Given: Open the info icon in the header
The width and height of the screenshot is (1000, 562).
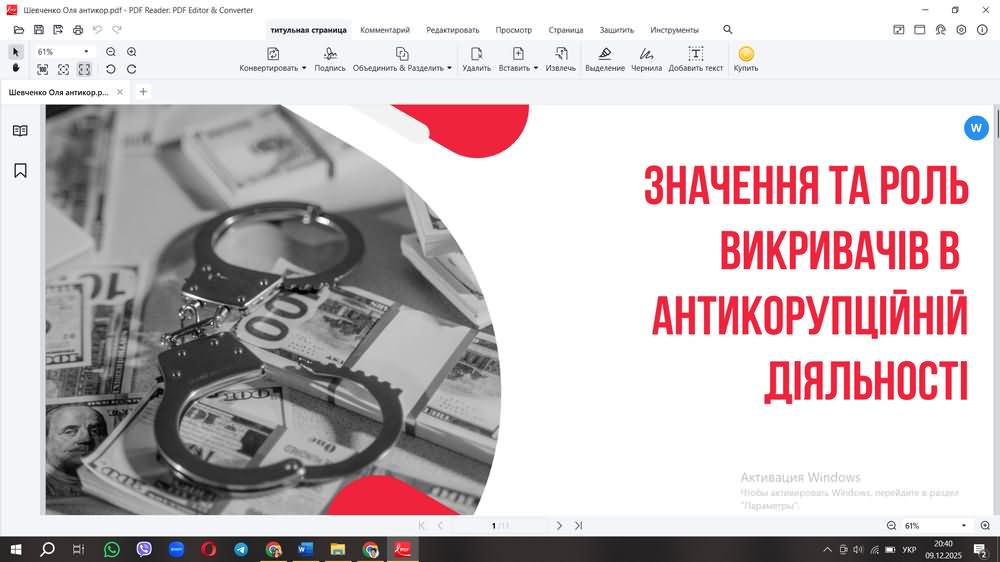Looking at the screenshot, I should tap(982, 29).
